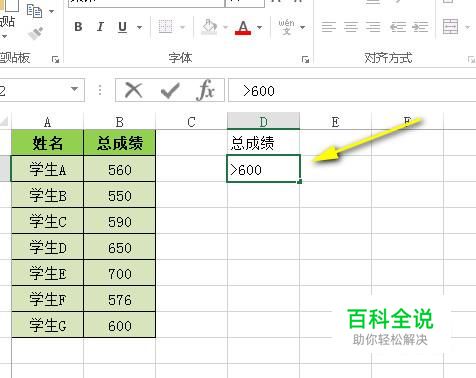Viewport: 476px width, 378px height.
Task: Center text horizontally
Action: coord(351,27)
